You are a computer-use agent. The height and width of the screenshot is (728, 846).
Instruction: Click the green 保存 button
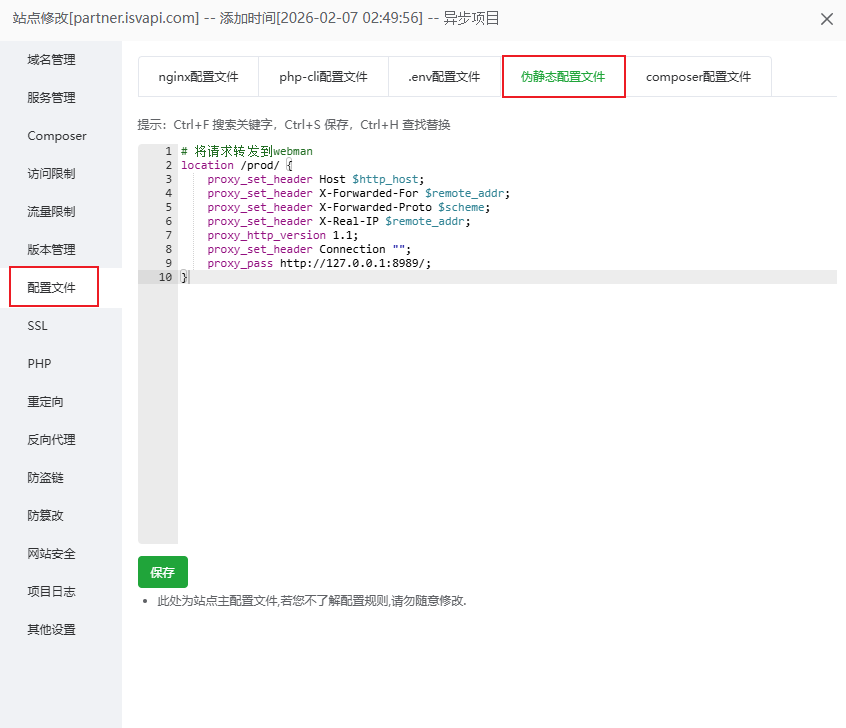162,572
